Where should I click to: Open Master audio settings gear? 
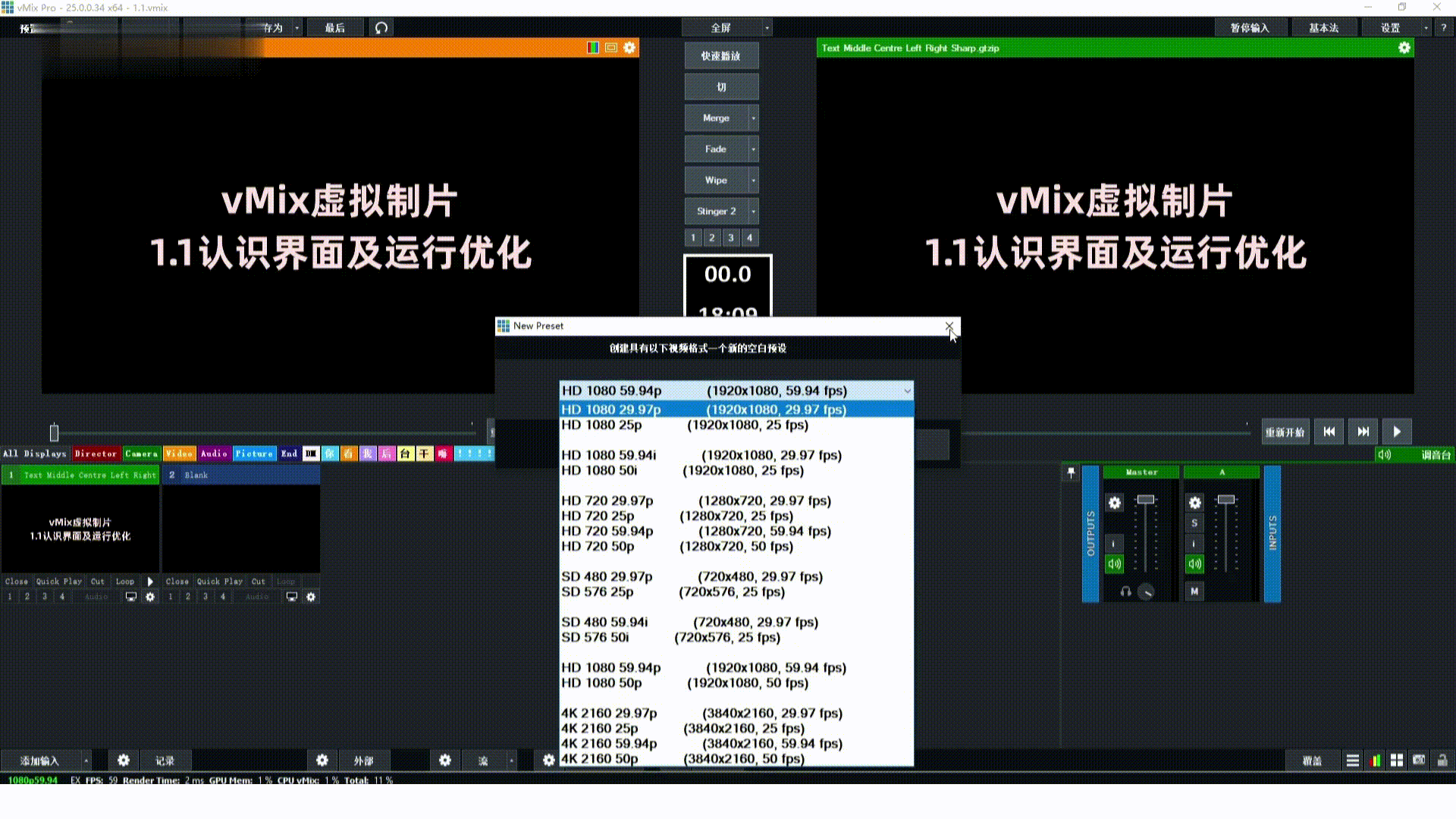click(1114, 503)
